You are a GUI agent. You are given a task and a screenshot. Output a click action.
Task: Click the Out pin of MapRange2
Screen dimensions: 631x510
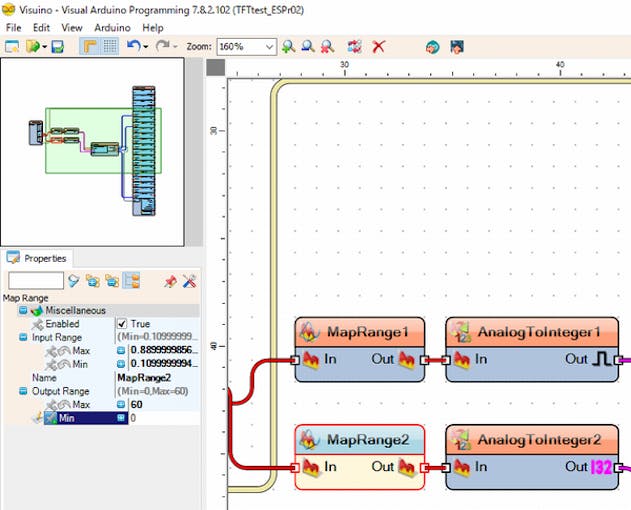tap(424, 467)
